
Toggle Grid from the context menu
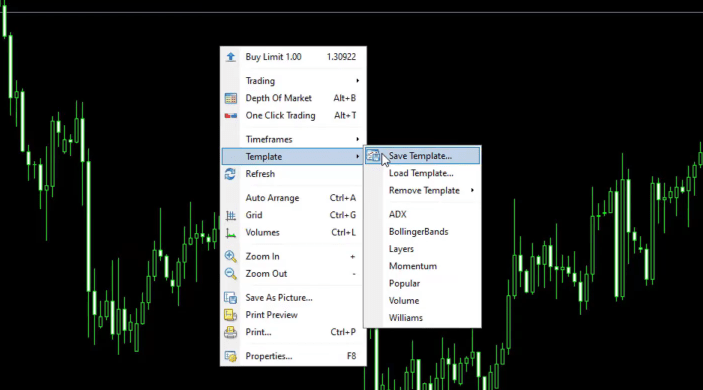[x=293, y=215]
